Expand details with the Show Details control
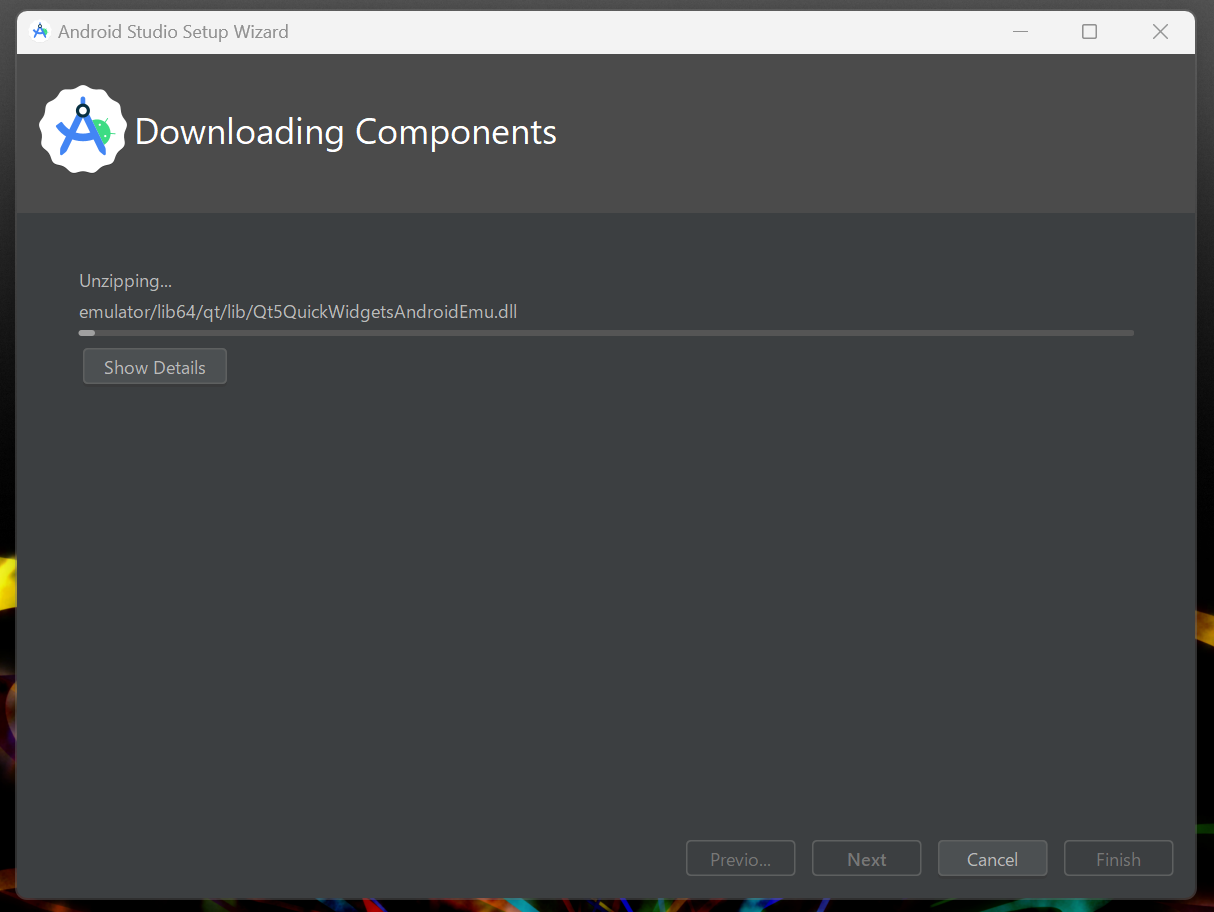The width and height of the screenshot is (1214, 912). 154,366
